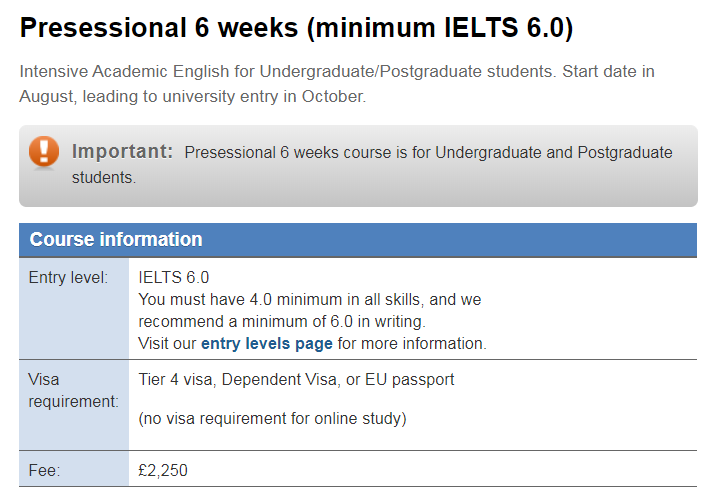Click the Visa requirement row label
708x494 pixels.
click(x=73, y=390)
